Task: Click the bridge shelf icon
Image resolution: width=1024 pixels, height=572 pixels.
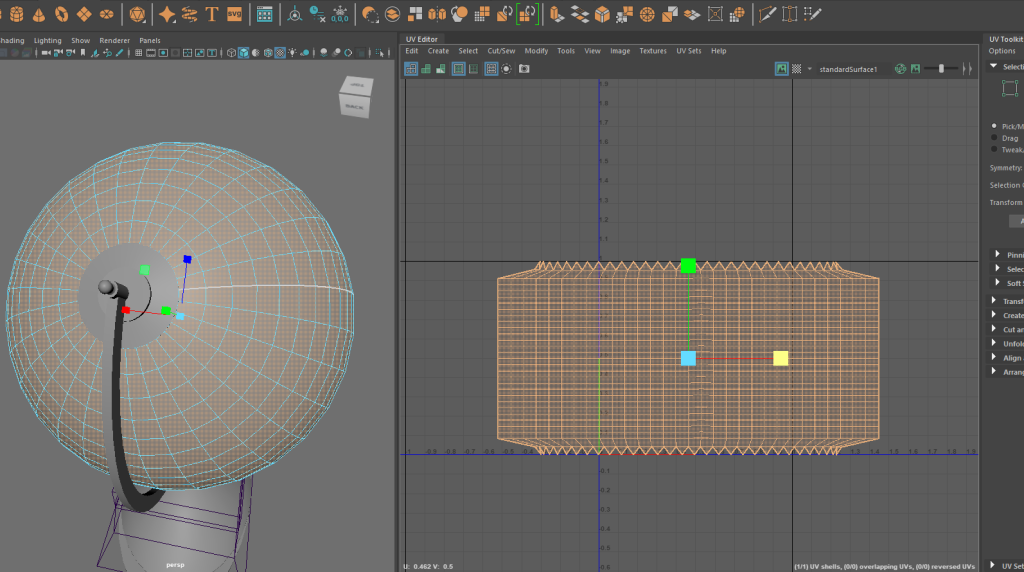Action: [579, 14]
